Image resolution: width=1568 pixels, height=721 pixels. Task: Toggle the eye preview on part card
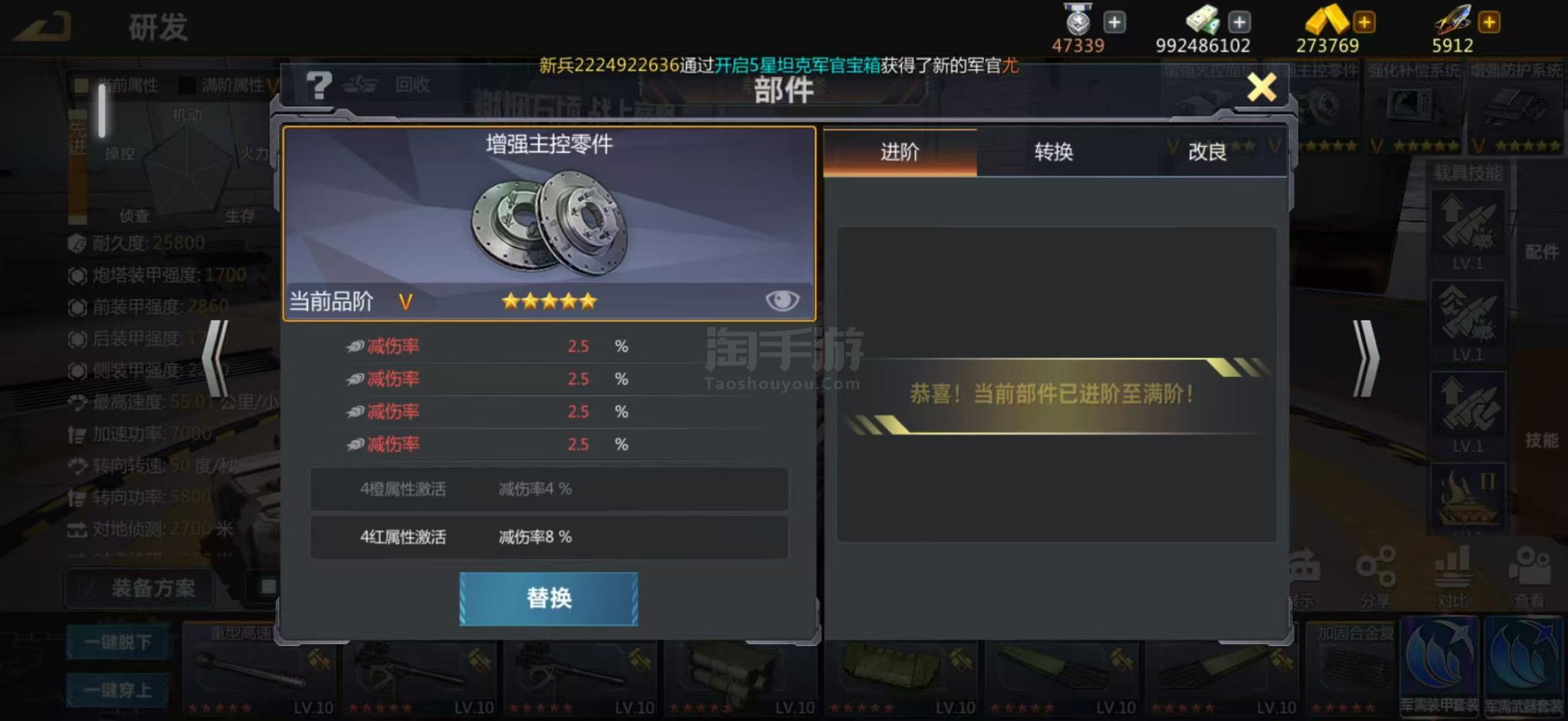tap(782, 300)
